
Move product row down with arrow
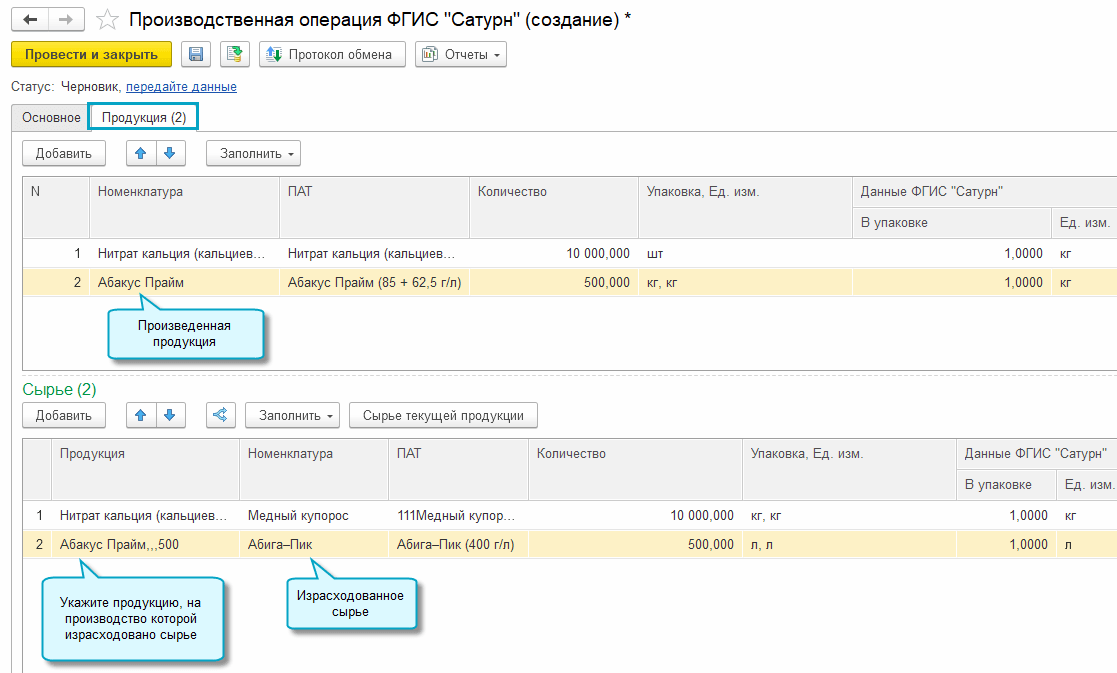(x=170, y=153)
